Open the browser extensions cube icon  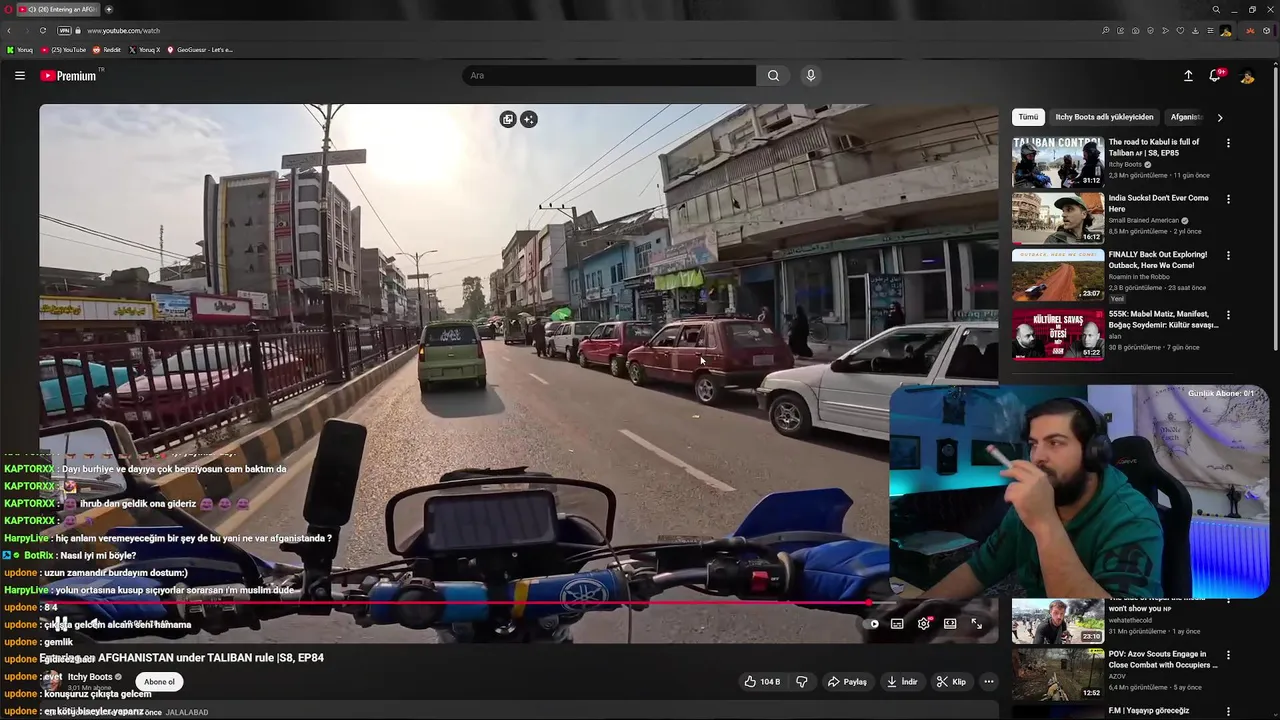point(1266,30)
